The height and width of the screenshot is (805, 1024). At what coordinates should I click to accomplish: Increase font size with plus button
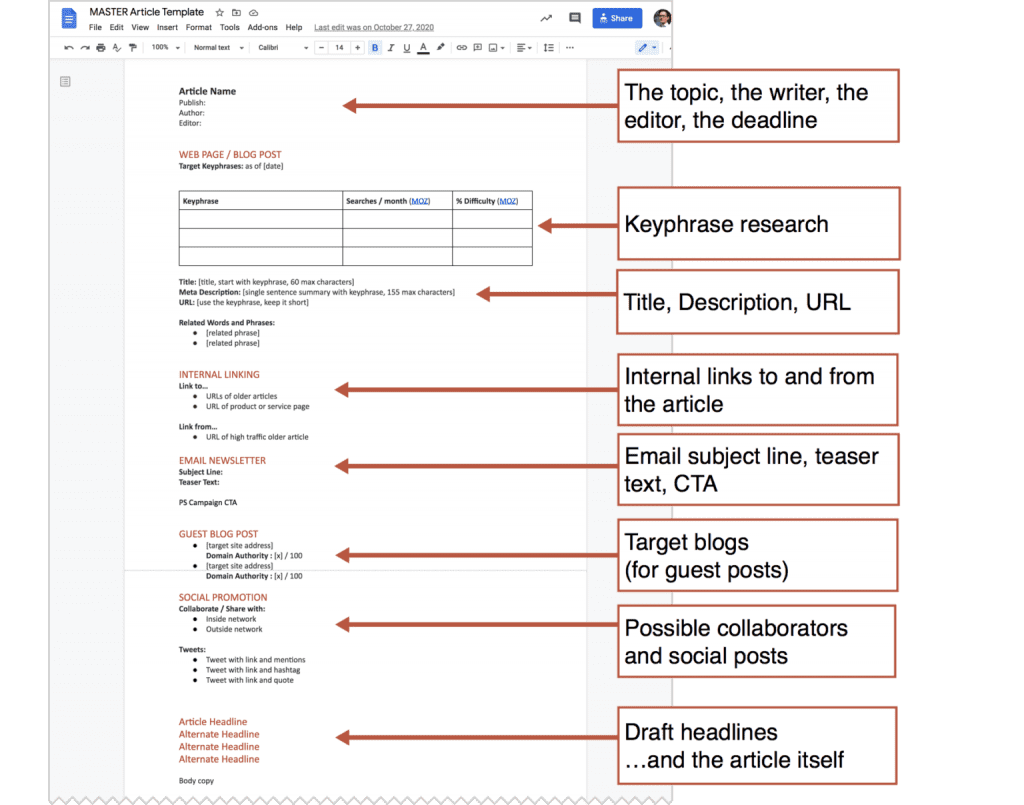(357, 48)
